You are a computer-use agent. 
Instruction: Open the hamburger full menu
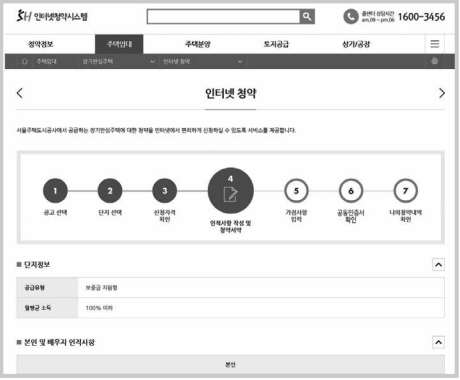[435, 44]
